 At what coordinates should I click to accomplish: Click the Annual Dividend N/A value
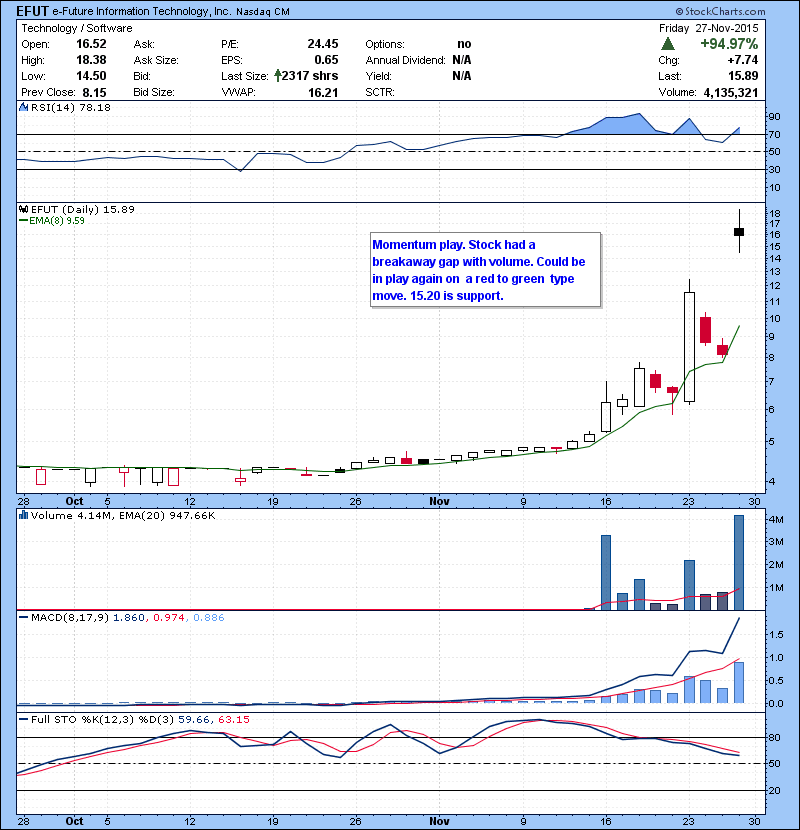[462, 60]
